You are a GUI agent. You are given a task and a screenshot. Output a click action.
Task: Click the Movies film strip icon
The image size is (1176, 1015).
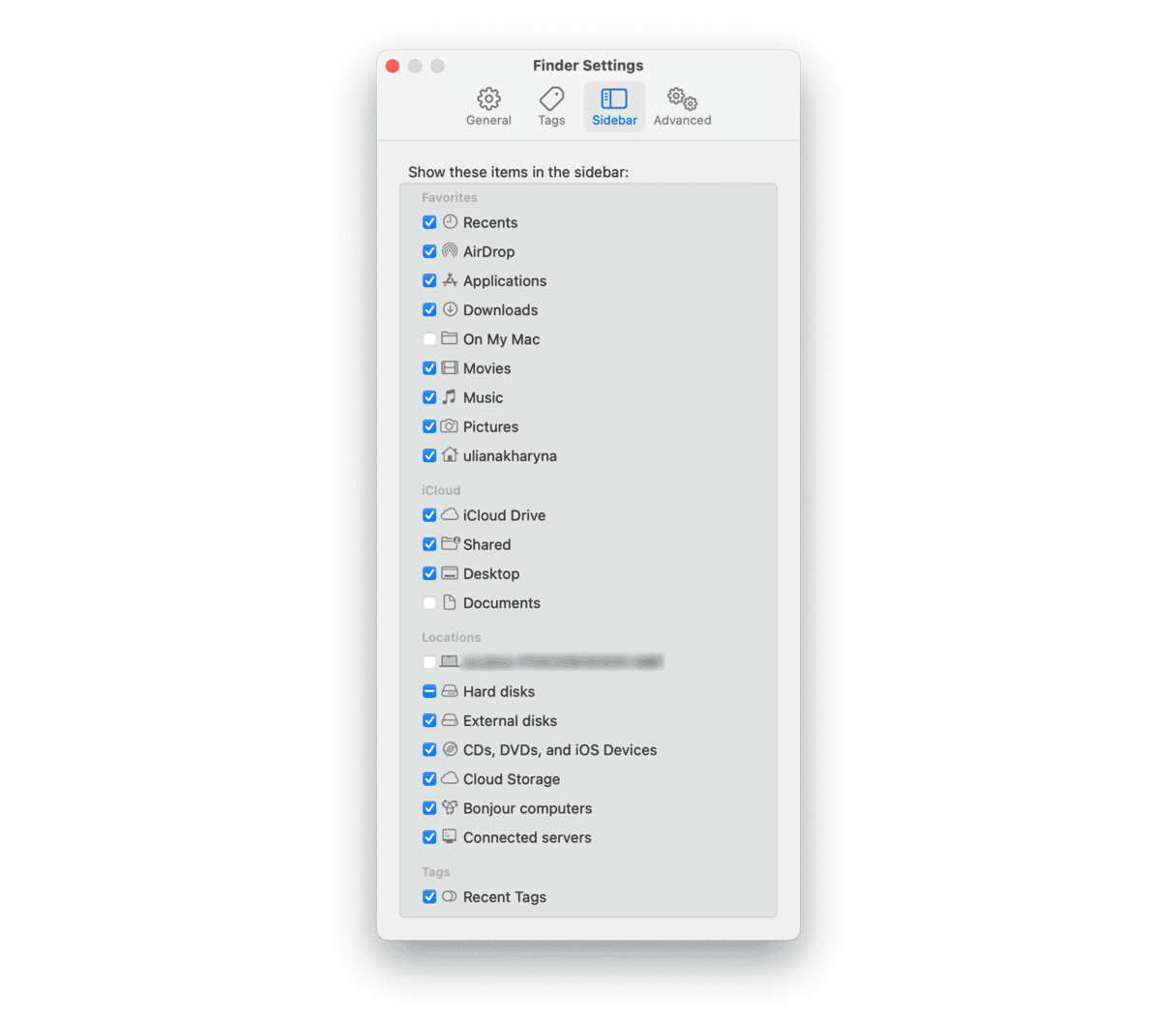tap(450, 368)
